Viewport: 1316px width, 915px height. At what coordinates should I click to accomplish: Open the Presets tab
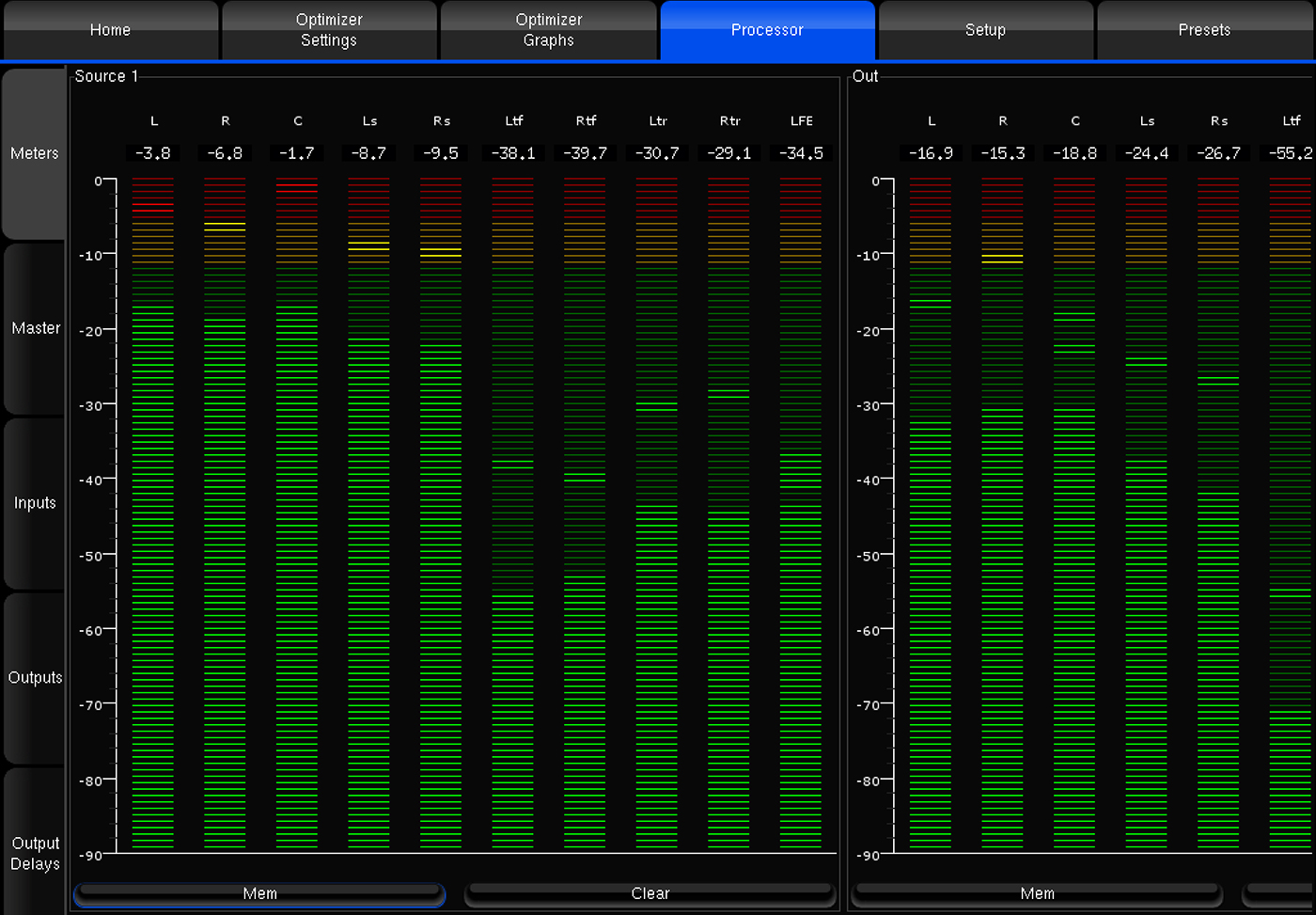(1204, 30)
